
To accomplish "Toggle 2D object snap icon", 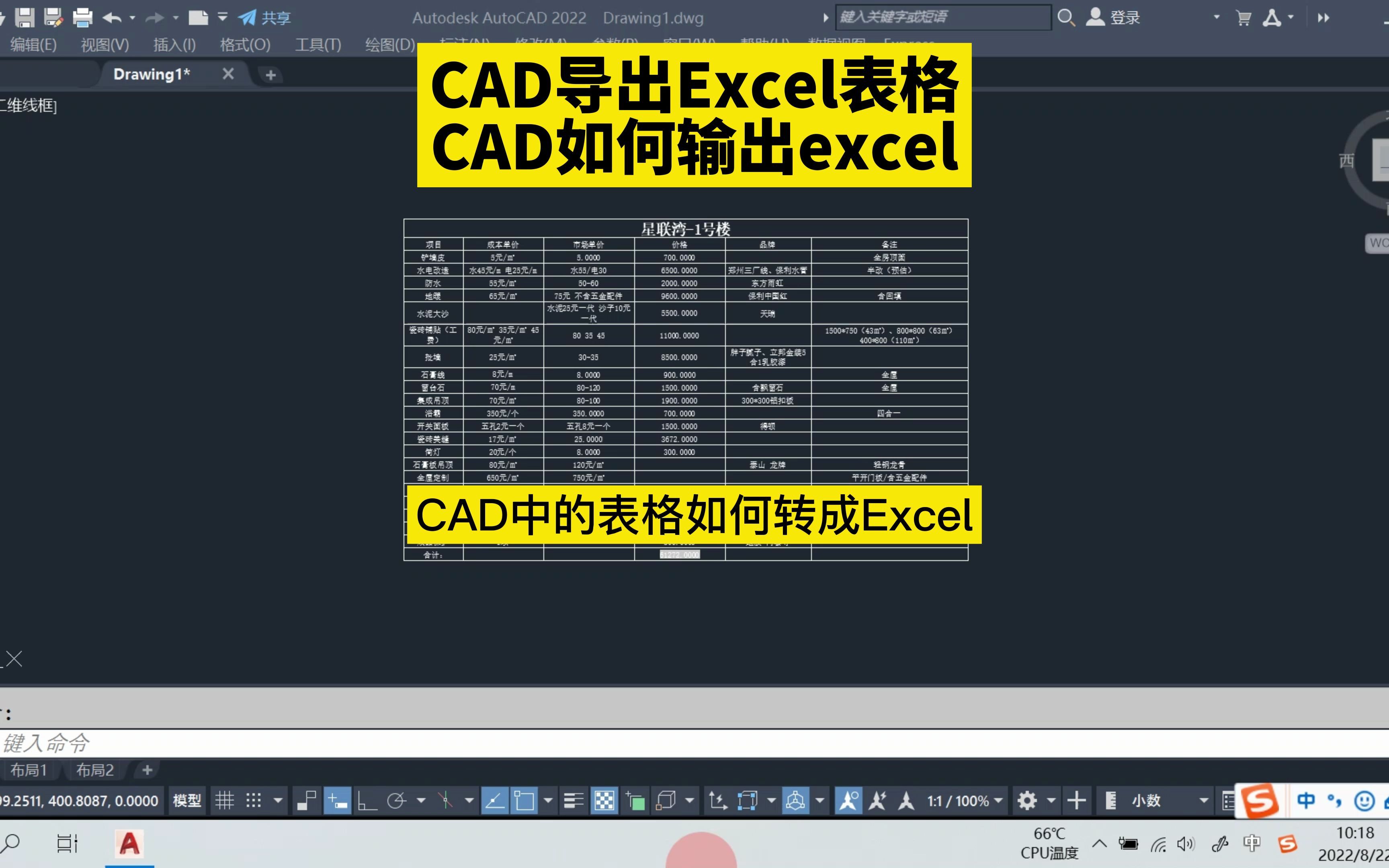I will [524, 800].
